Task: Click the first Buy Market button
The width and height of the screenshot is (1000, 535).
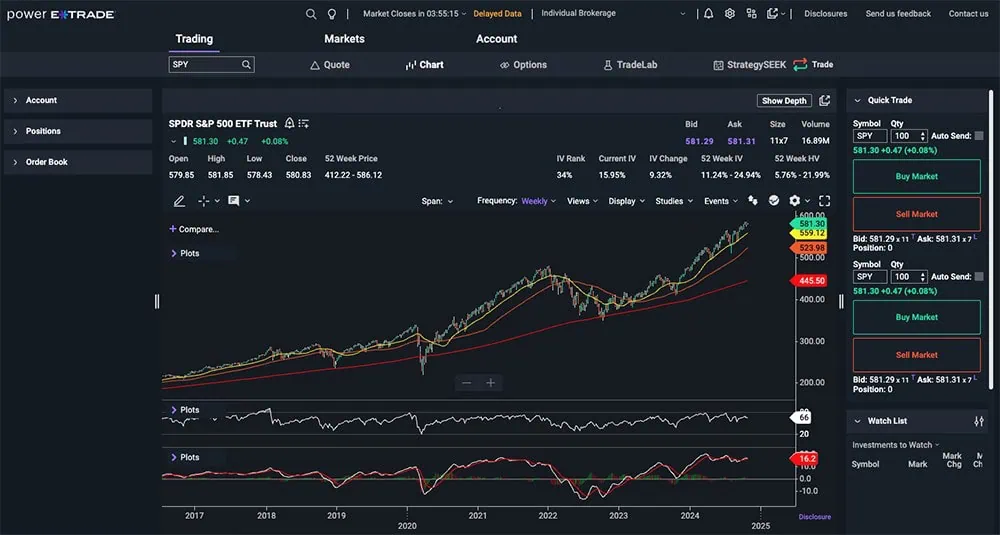Action: (916, 177)
